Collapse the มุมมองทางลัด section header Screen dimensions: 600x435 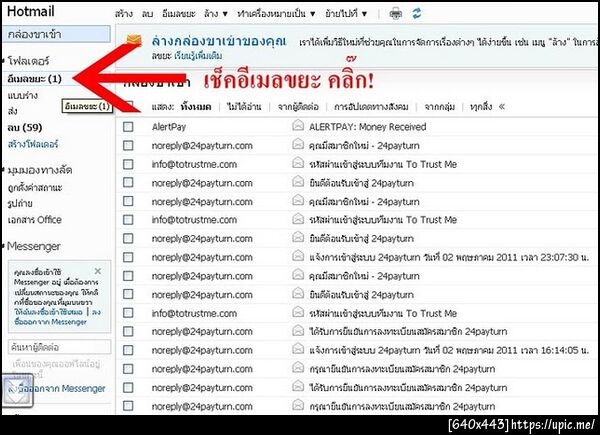coord(39,170)
